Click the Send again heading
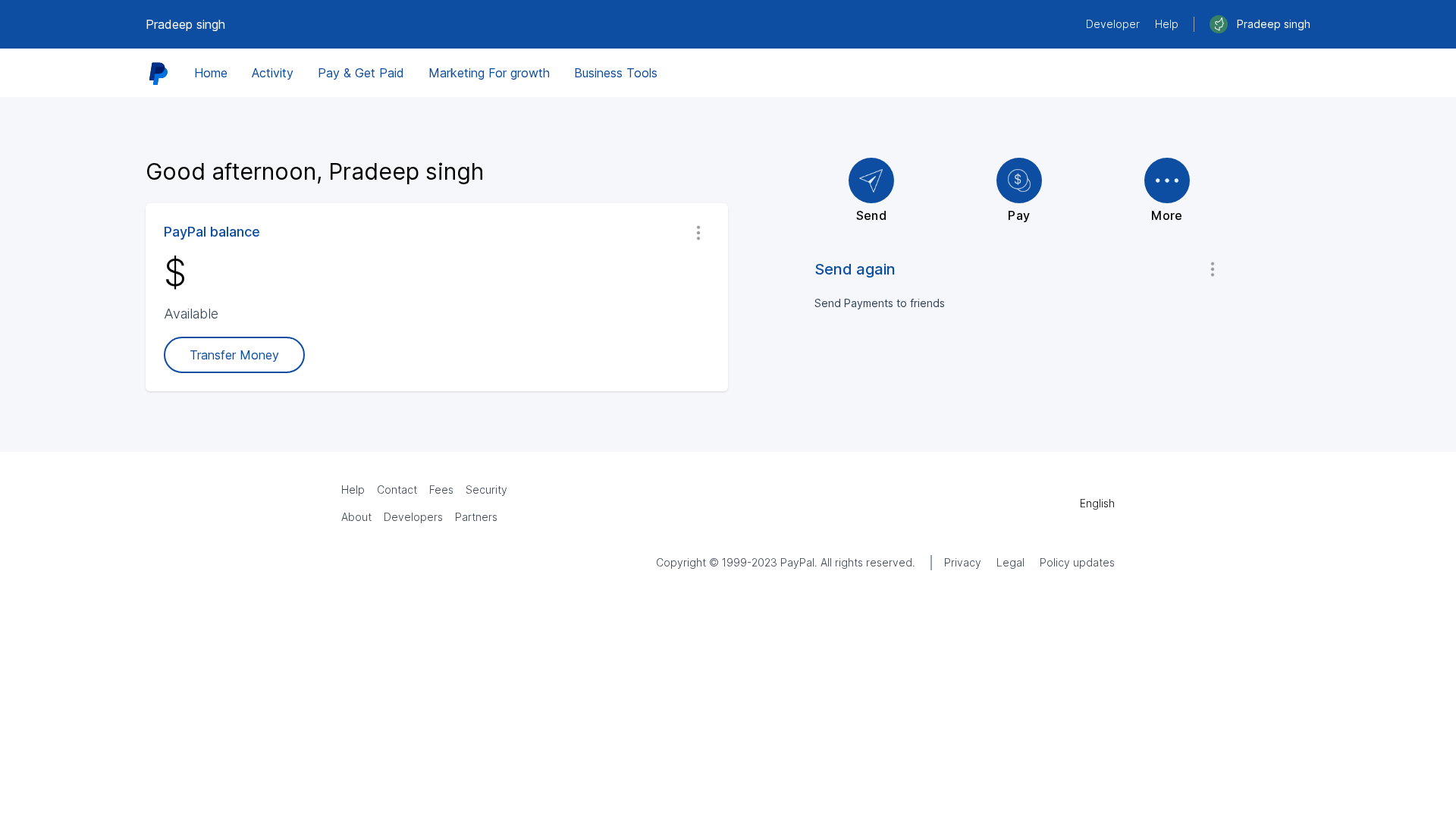The image size is (1456, 819). tap(855, 269)
